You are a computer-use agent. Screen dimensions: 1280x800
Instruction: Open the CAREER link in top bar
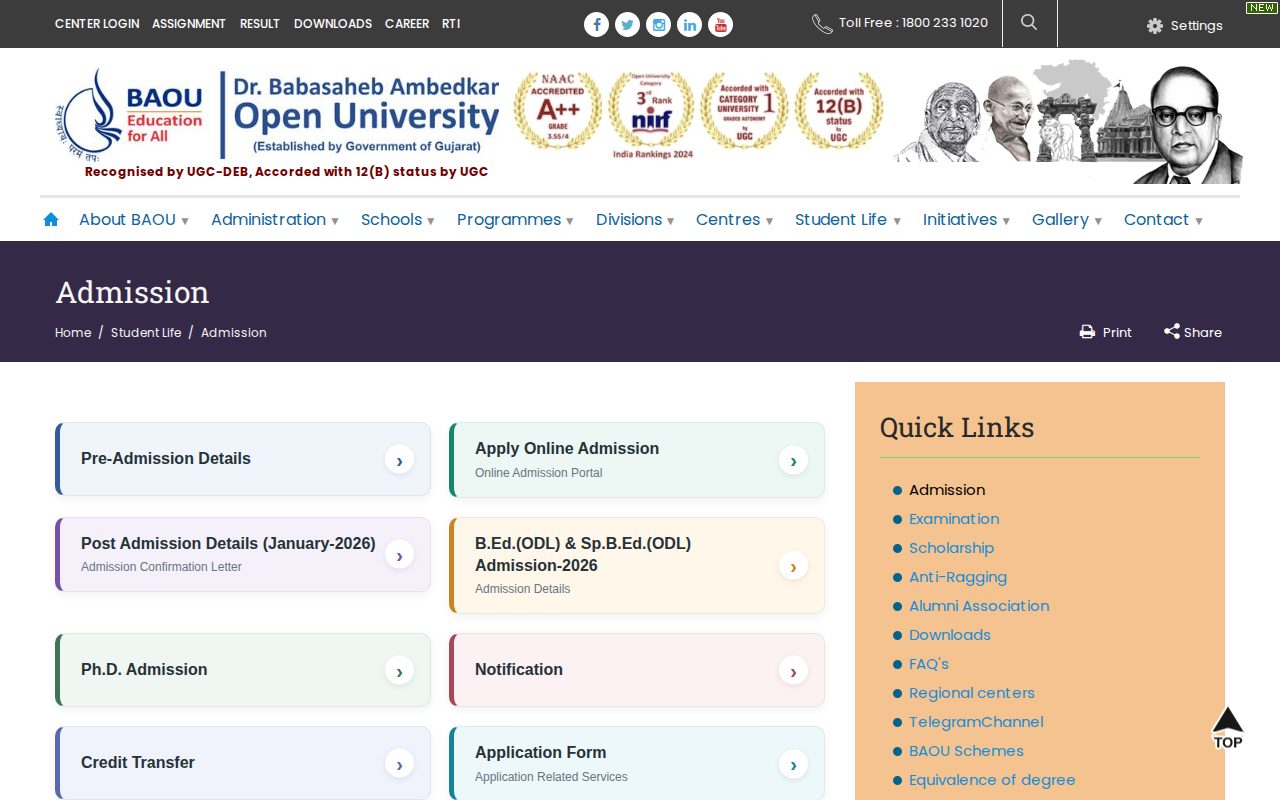click(x=407, y=23)
